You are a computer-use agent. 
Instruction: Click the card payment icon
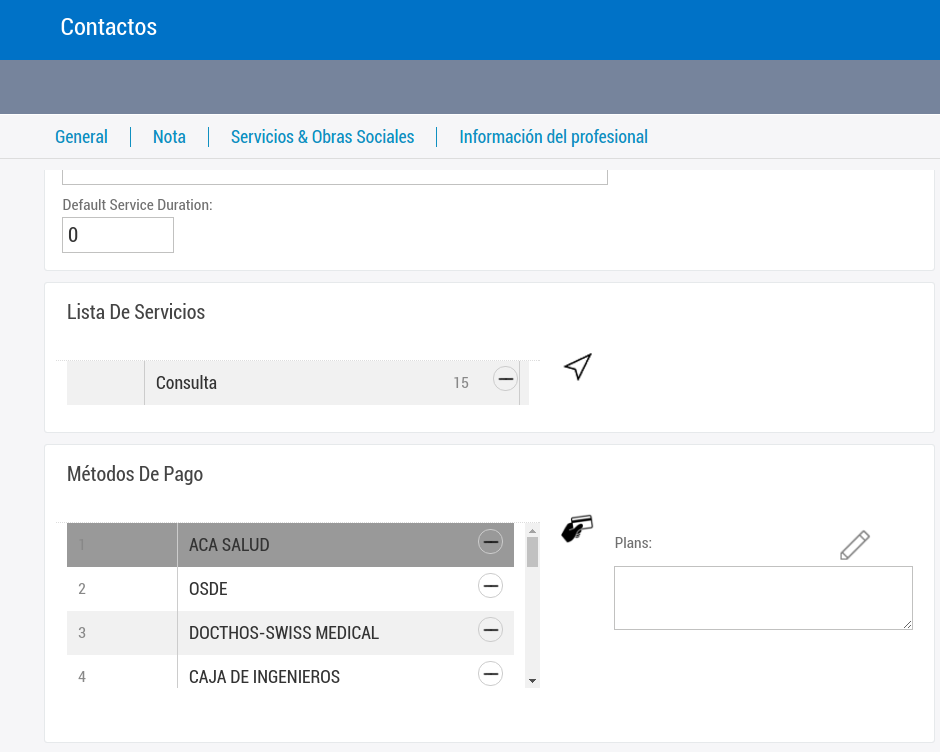click(x=577, y=528)
